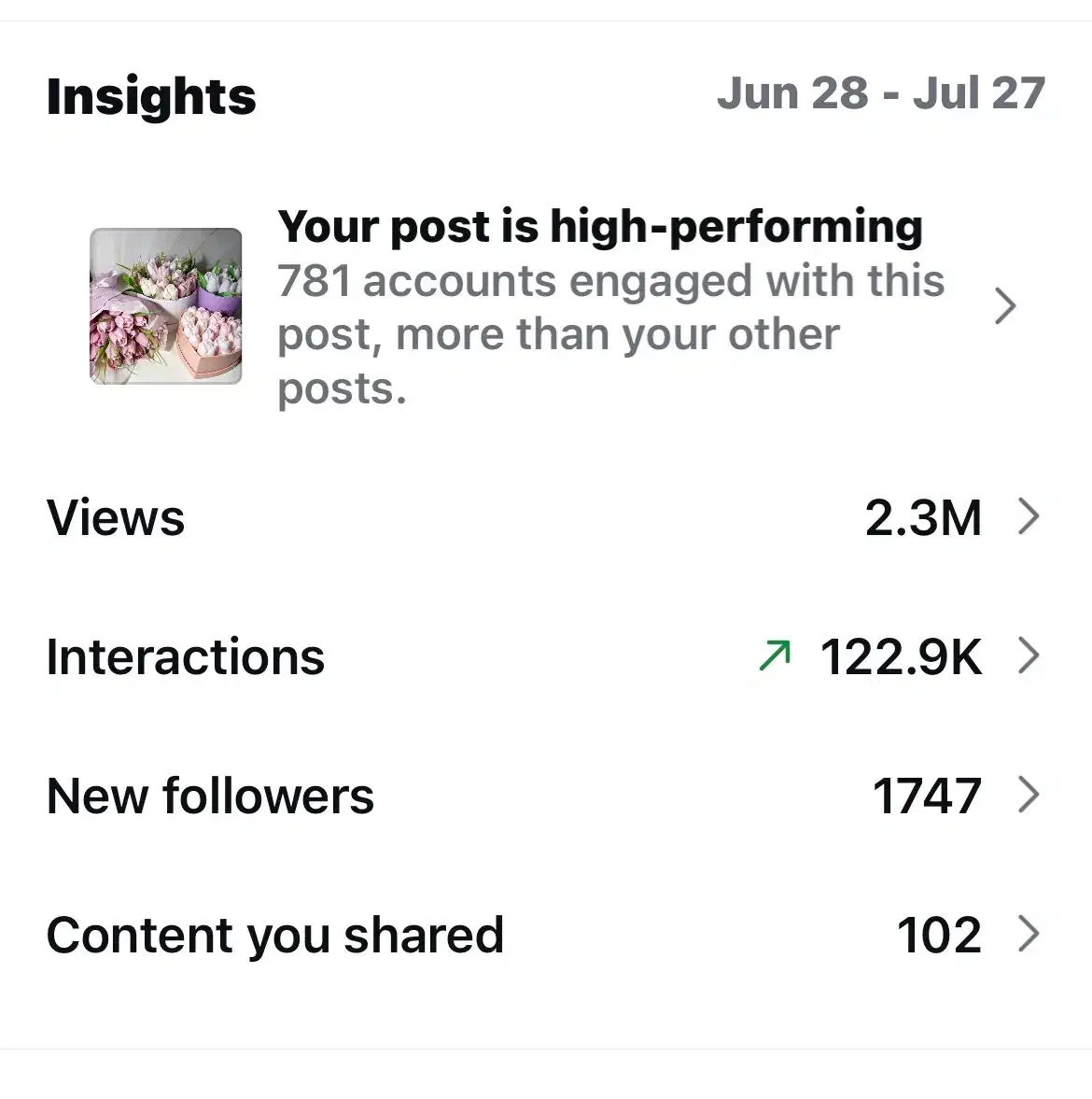Click the Insights section heading

pos(151,96)
